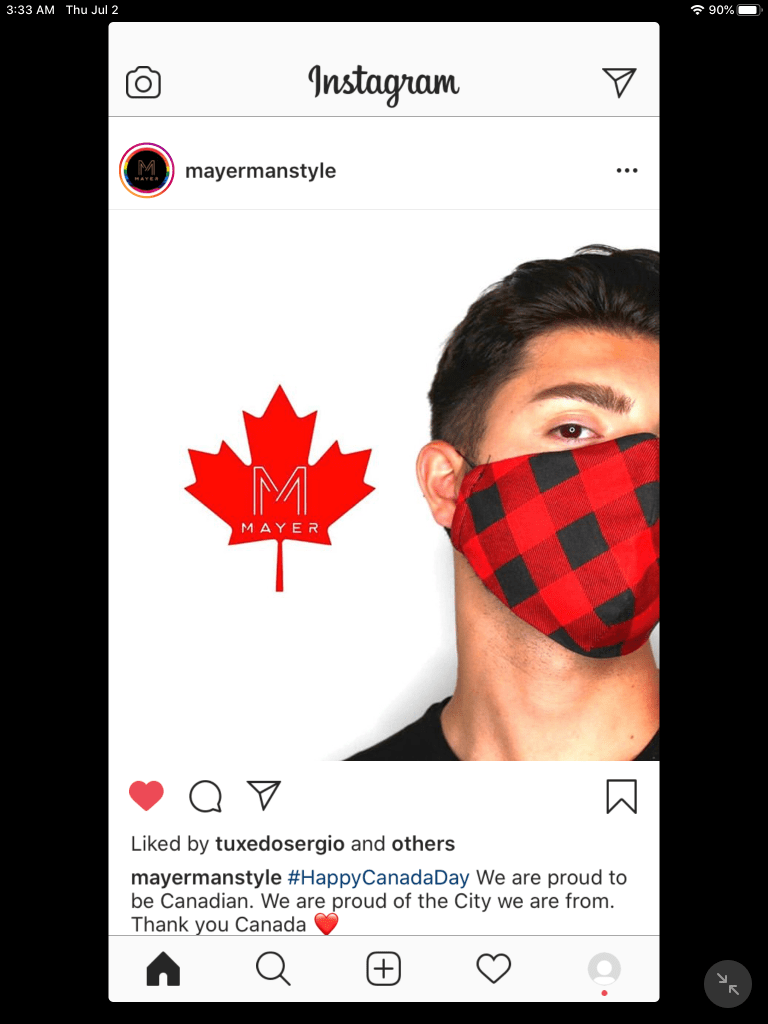The image size is (768, 1024).
Task: Open the post's three-dot options menu
Action: (x=626, y=170)
